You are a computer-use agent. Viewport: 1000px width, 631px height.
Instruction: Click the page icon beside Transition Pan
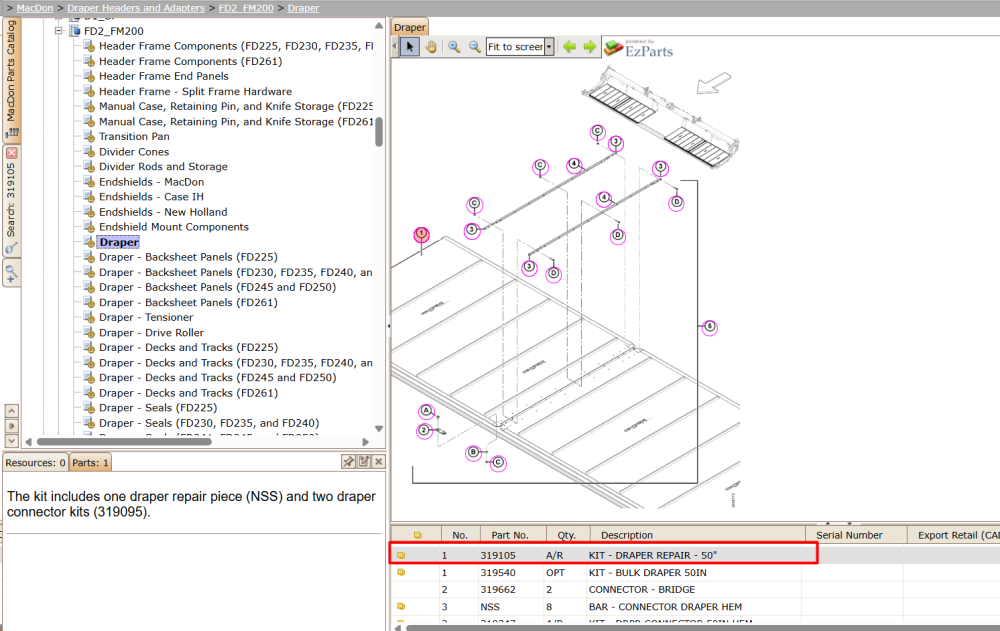(89, 136)
